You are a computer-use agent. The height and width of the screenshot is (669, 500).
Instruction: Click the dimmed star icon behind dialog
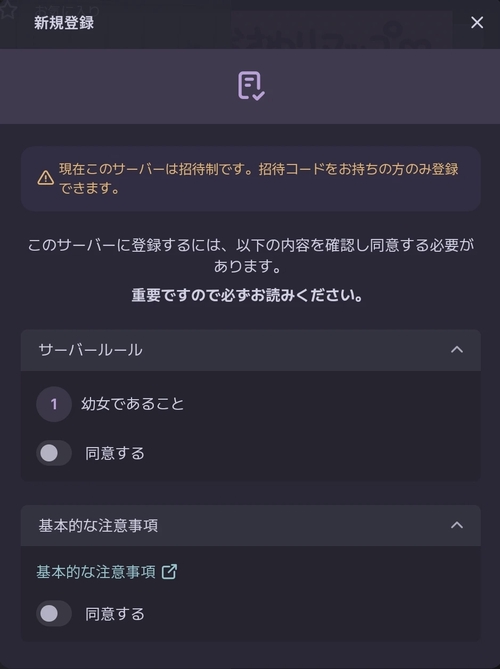(x=7, y=10)
